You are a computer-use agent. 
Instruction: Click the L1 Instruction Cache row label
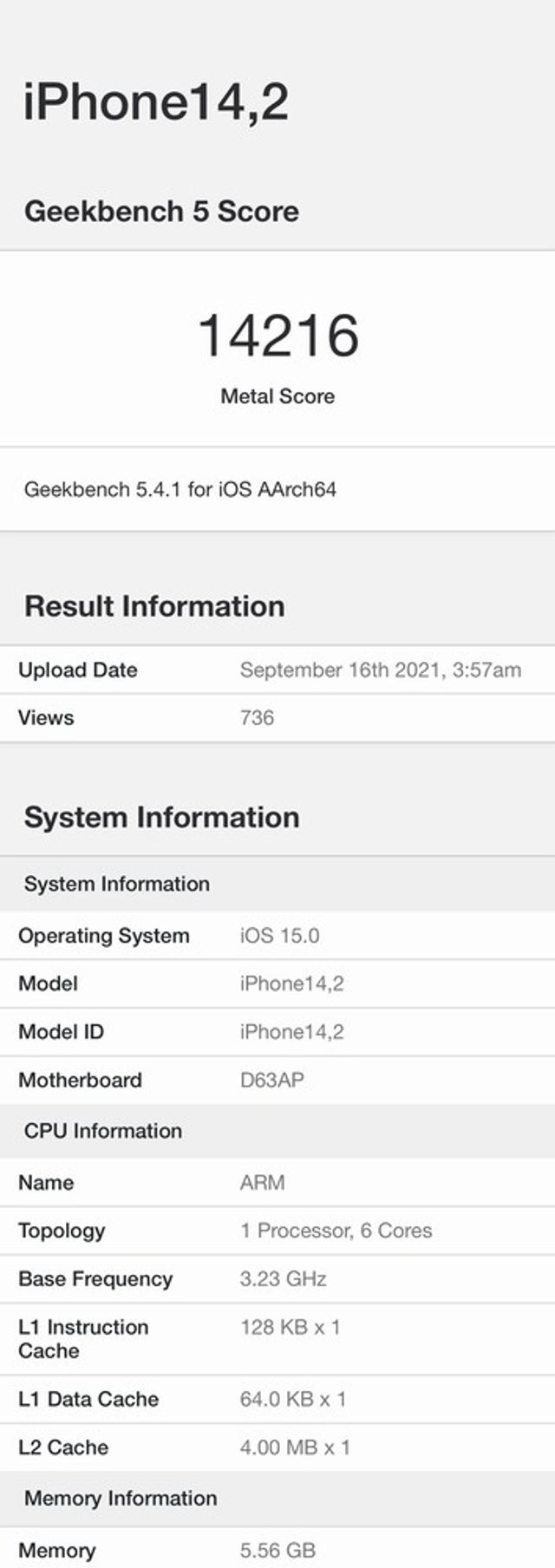(x=82, y=1338)
